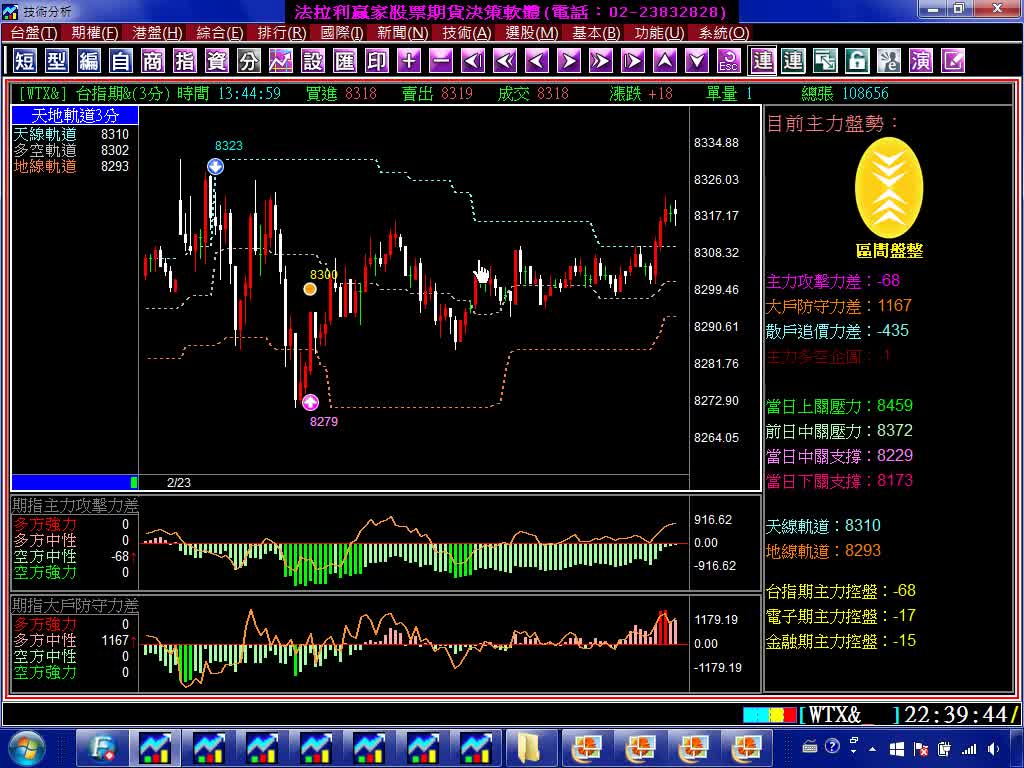Image resolution: width=1024 pixels, height=768 pixels.
Task: Click the pencil edit icon at toolbar end
Action: [953, 61]
